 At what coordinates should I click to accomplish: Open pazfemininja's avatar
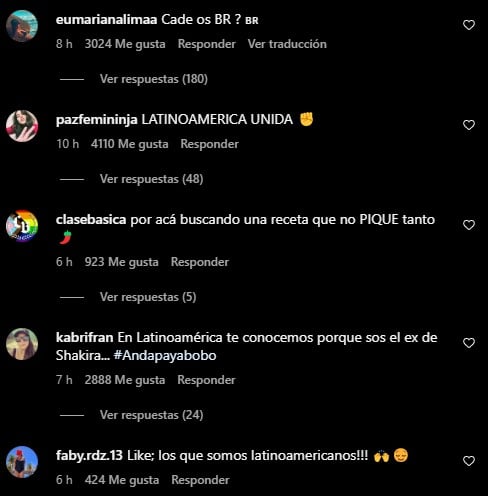click(x=22, y=126)
